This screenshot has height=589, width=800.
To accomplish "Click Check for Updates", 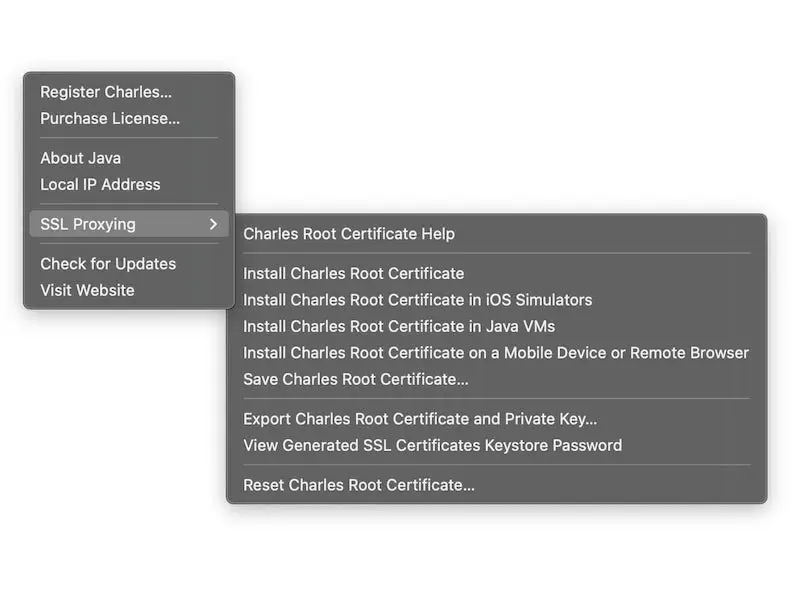I will [x=108, y=264].
